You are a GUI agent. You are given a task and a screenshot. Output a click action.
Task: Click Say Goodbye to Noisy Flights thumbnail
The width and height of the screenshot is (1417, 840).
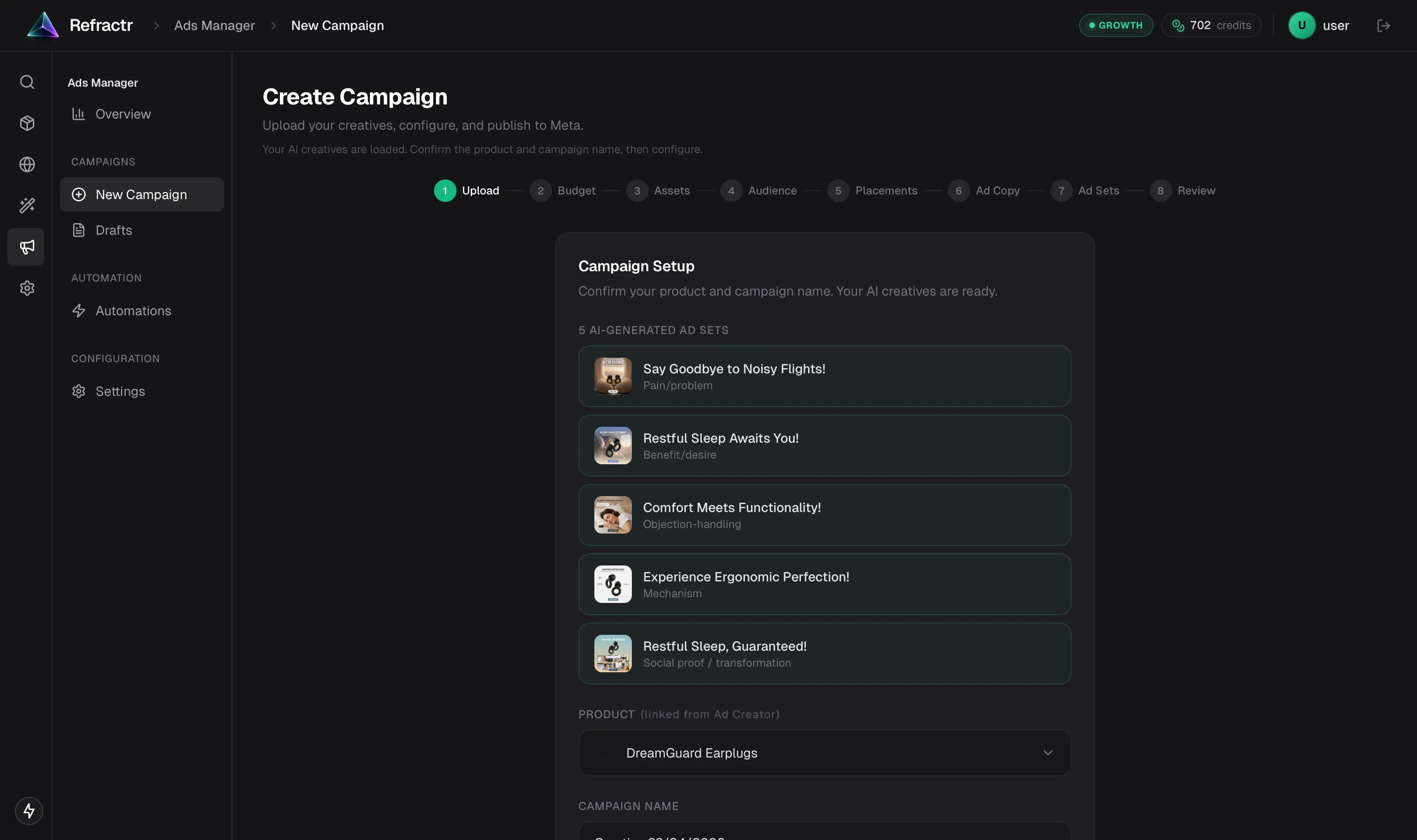(613, 376)
